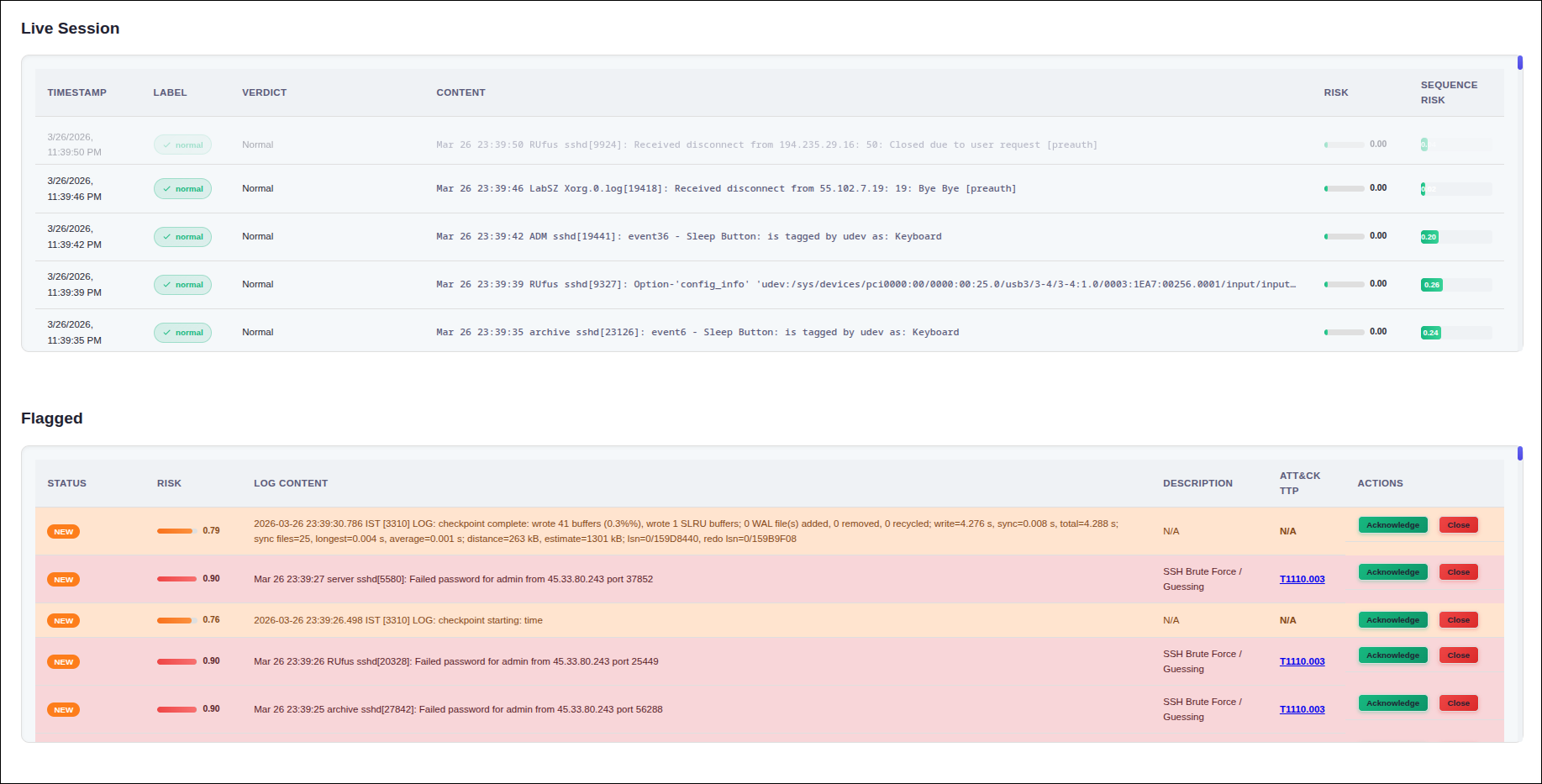Select log 'RUfus sshd[9924]: Received disconnect'
This screenshot has height=784, width=1542.
tap(766, 145)
